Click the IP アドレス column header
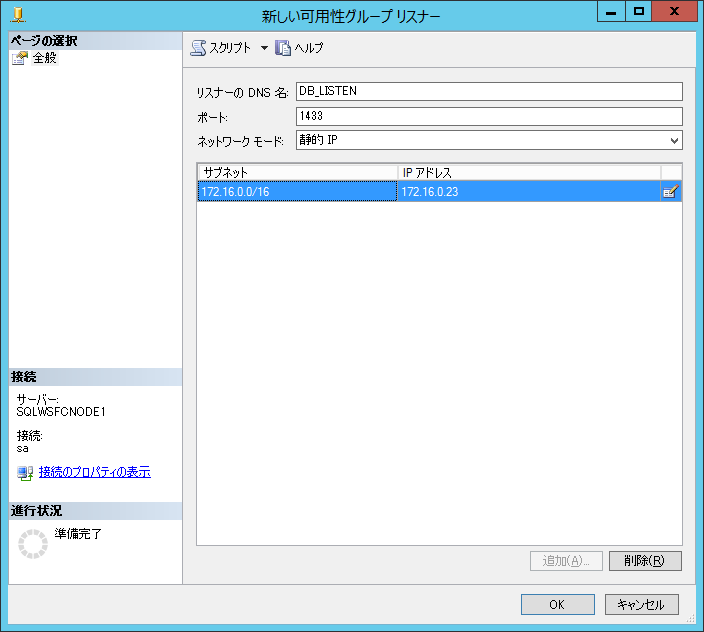This screenshot has width=704, height=632. [x=528, y=172]
